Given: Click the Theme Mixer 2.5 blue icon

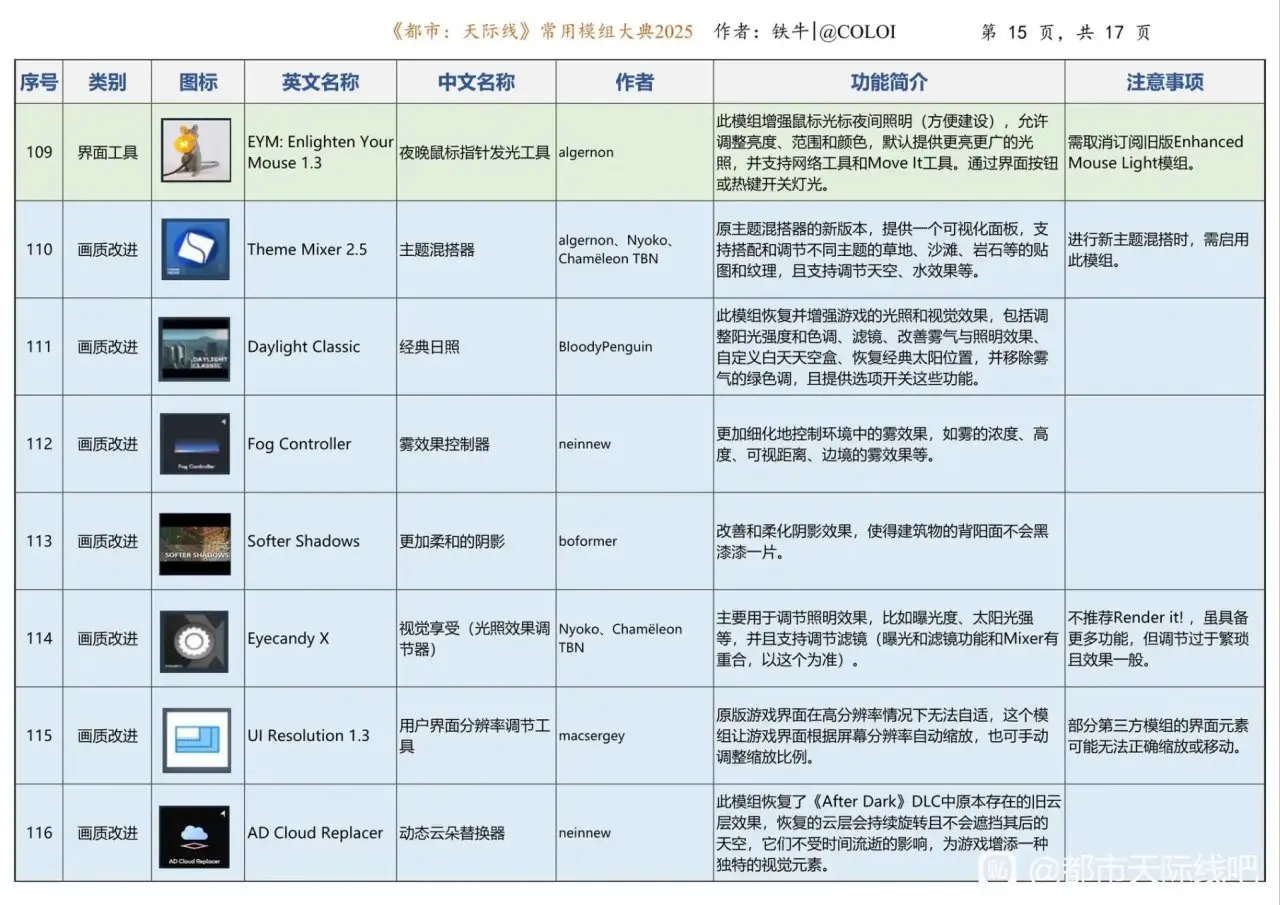Looking at the screenshot, I should pos(196,249).
